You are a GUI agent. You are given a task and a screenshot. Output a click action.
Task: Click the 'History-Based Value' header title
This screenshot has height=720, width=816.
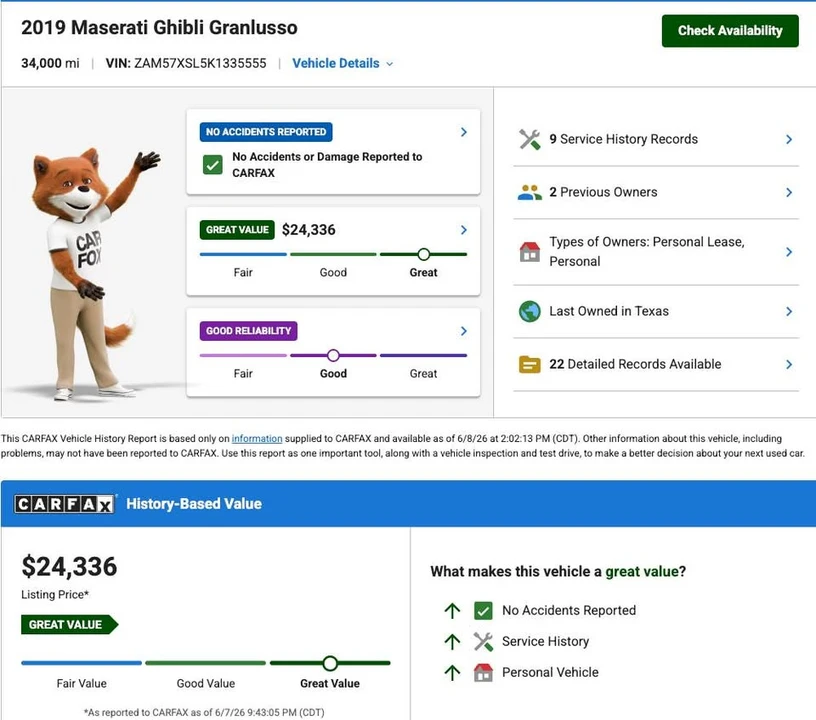194,504
